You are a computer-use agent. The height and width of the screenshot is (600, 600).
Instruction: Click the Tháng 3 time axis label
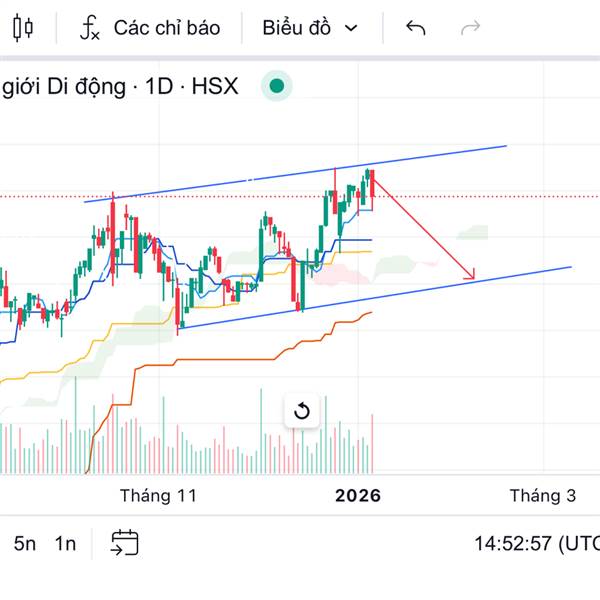click(x=543, y=495)
